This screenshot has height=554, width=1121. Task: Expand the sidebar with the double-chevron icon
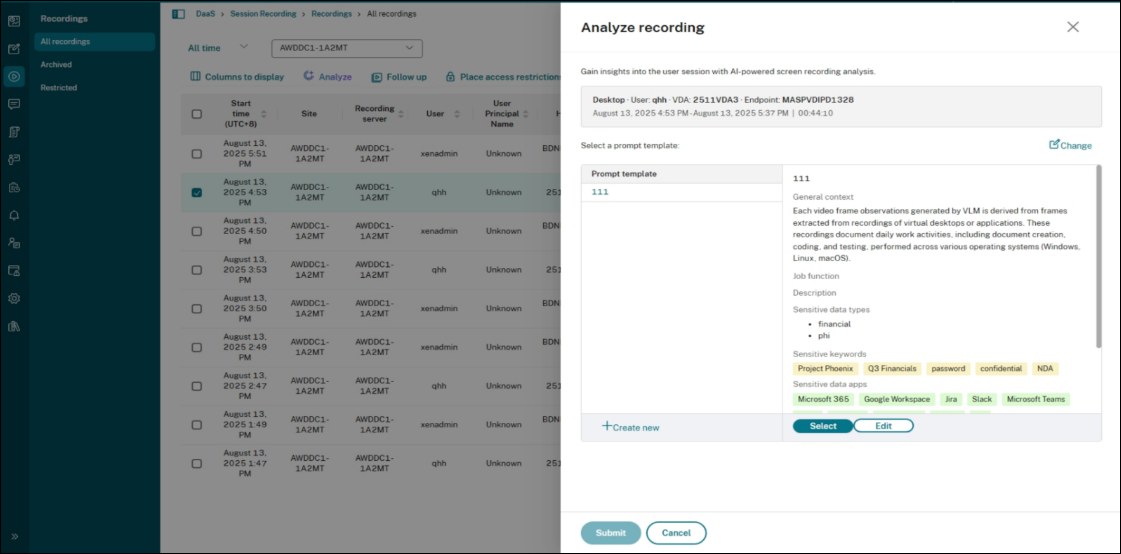click(14, 536)
